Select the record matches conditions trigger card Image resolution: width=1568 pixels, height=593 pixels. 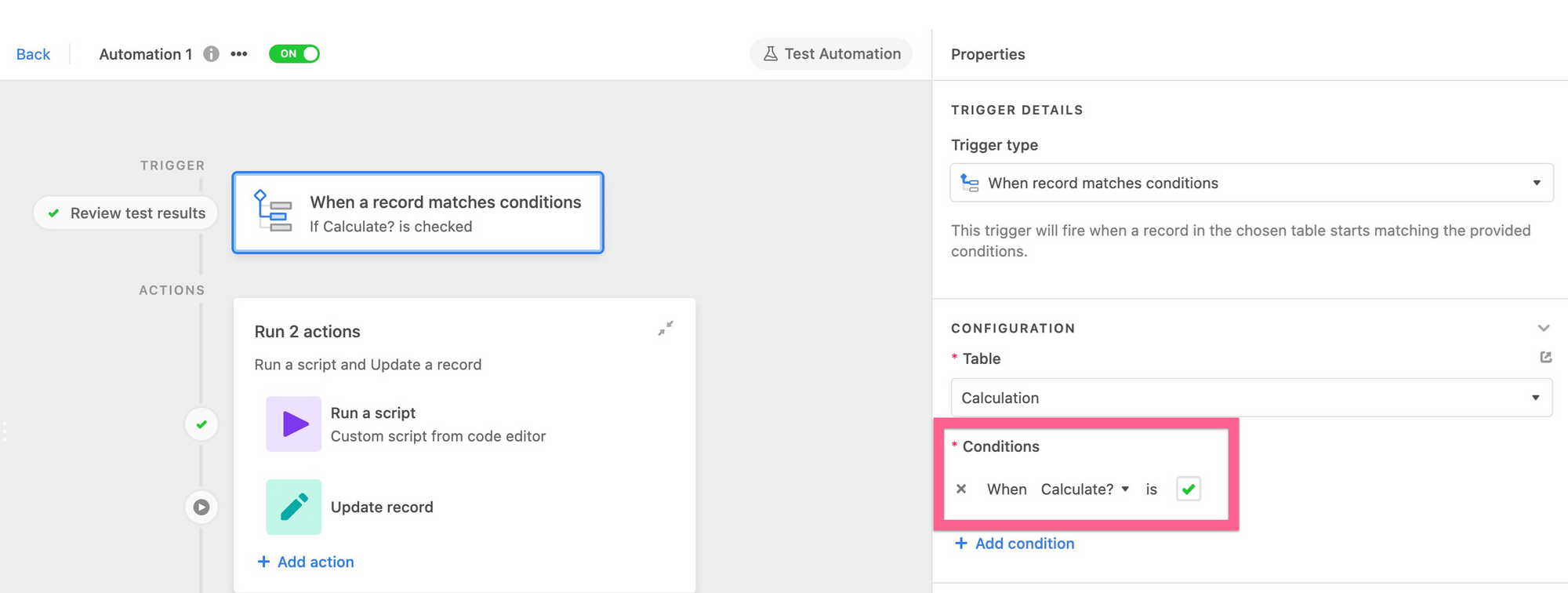click(418, 213)
